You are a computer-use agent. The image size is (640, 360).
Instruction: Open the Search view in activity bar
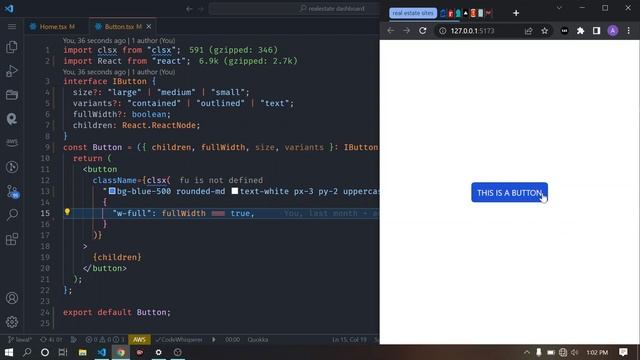pos(12,215)
